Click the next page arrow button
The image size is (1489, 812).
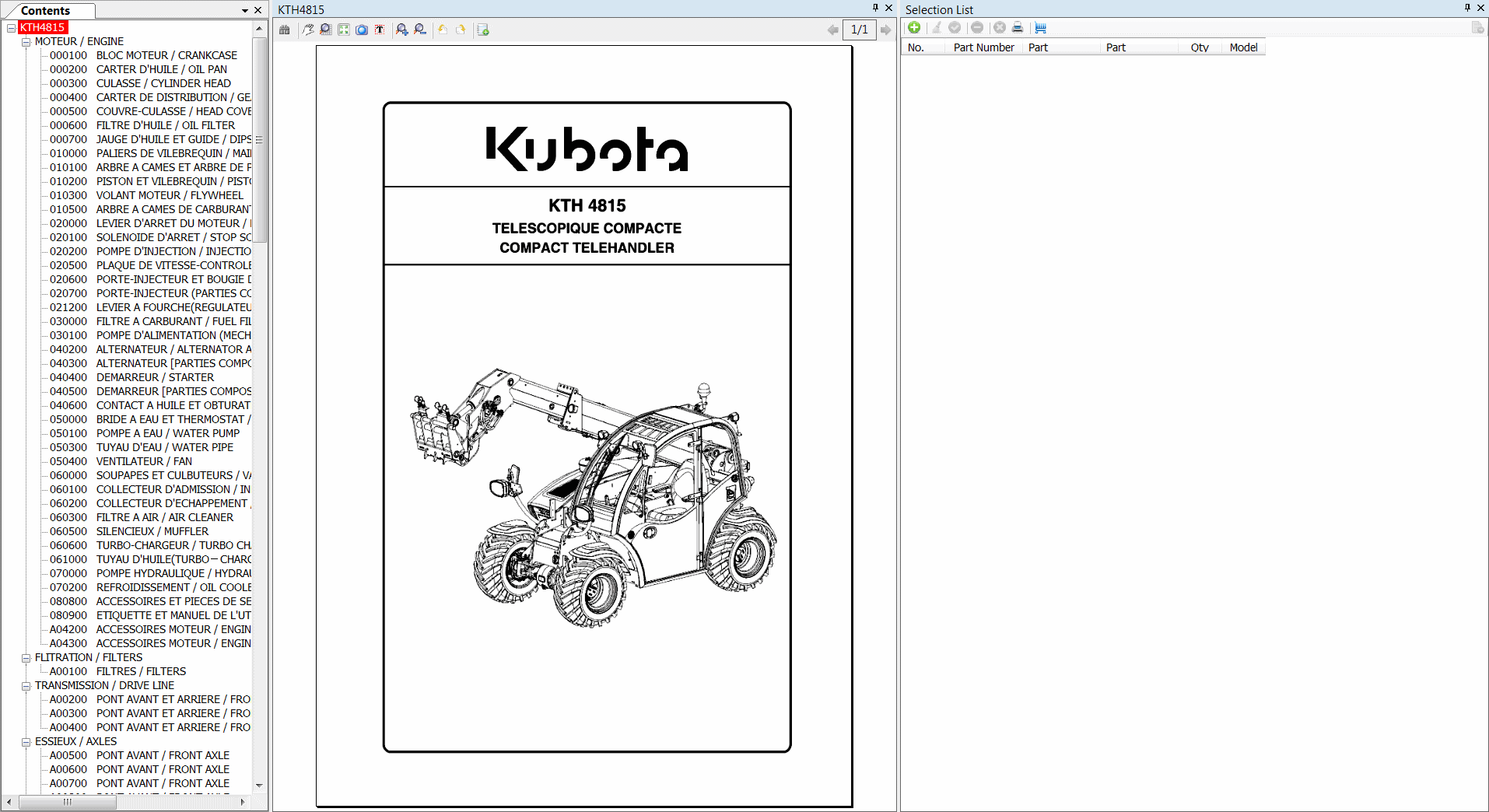(886, 30)
